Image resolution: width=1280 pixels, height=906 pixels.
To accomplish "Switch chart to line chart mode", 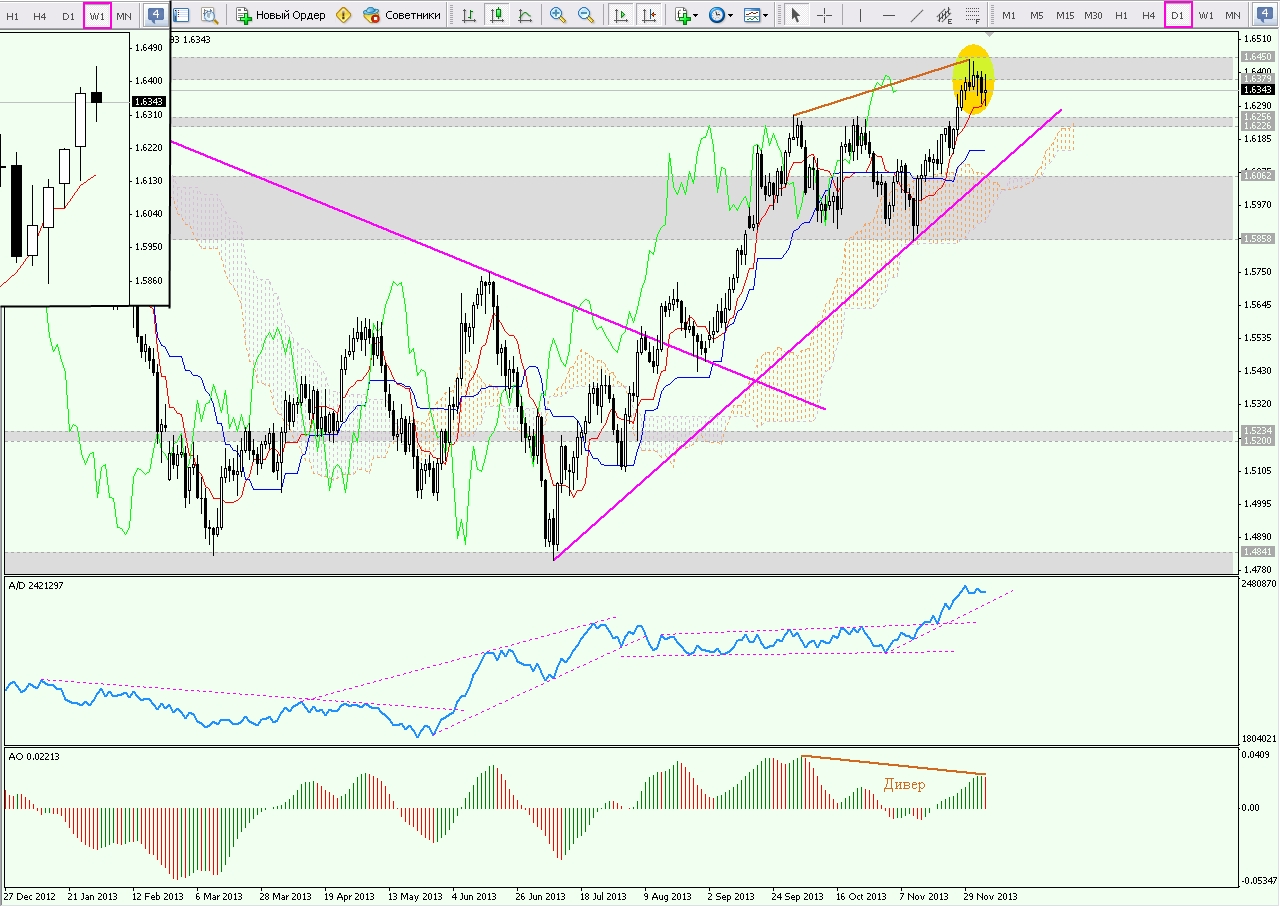I will pyautogui.click(x=525, y=15).
